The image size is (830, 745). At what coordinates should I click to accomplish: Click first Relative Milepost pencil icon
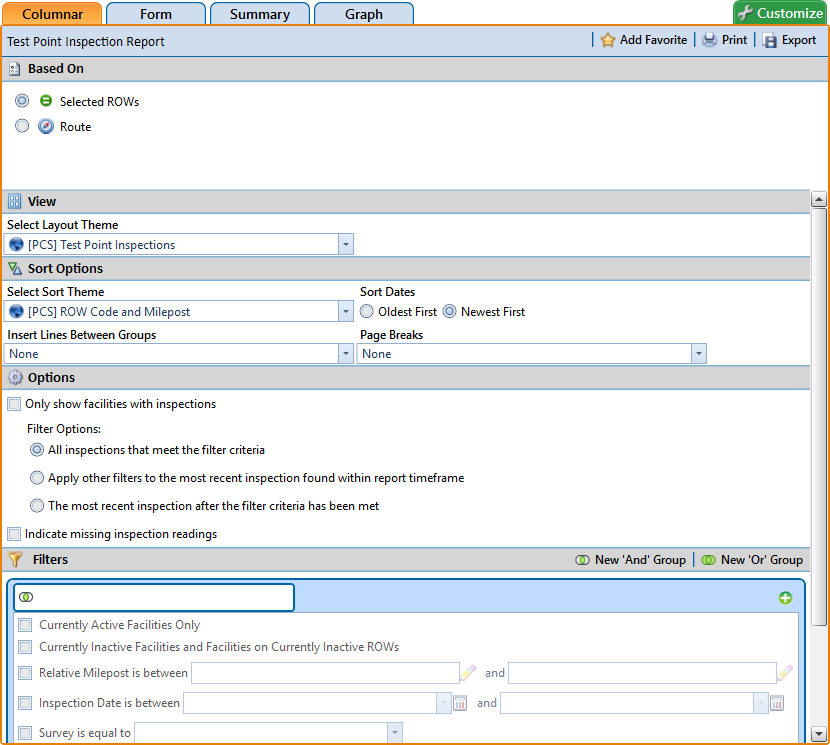click(468, 672)
